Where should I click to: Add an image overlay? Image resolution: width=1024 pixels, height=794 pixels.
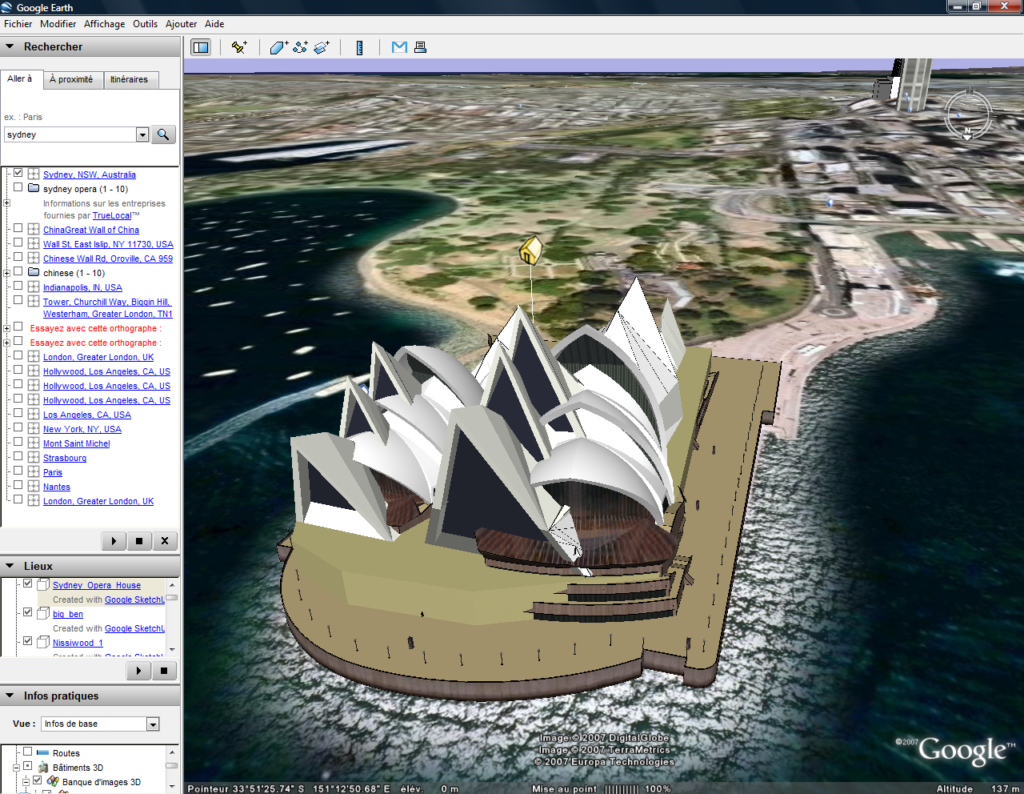(322, 47)
